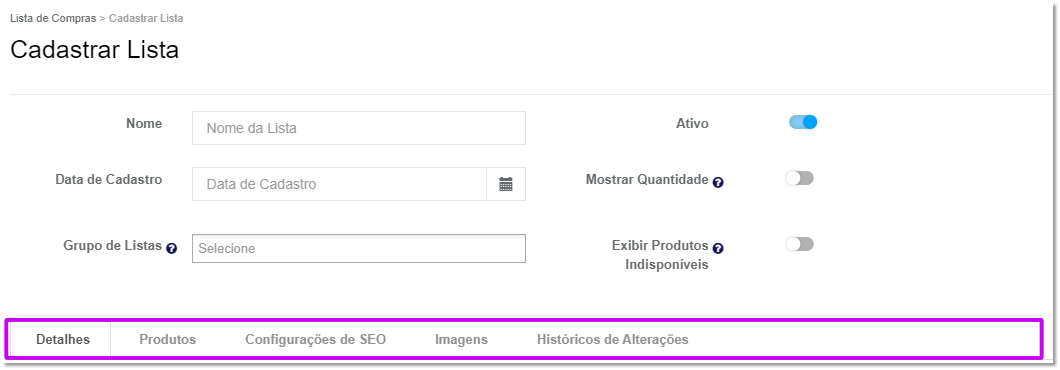1060x370 pixels.
Task: Open the Configurações de SEO tab
Action: pyautogui.click(x=316, y=340)
